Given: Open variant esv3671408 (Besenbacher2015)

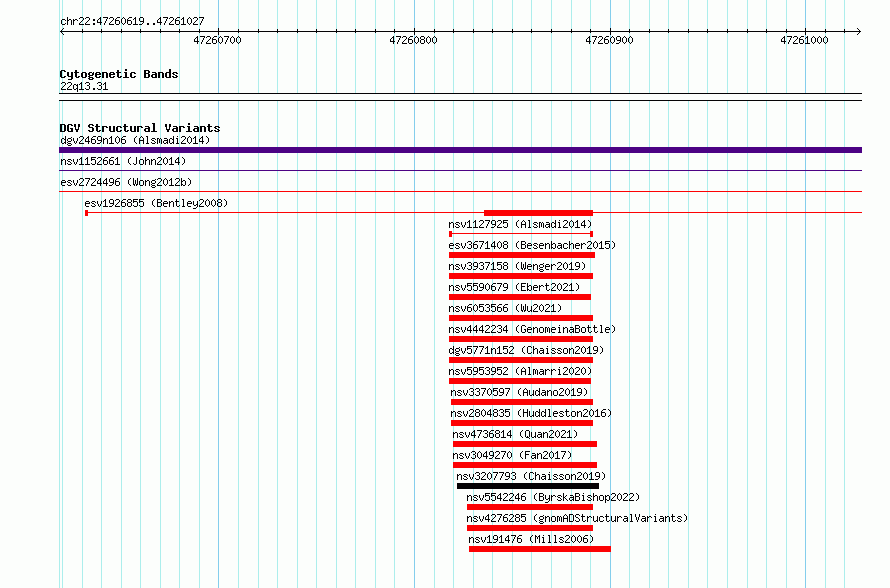Looking at the screenshot, I should click(532, 245).
